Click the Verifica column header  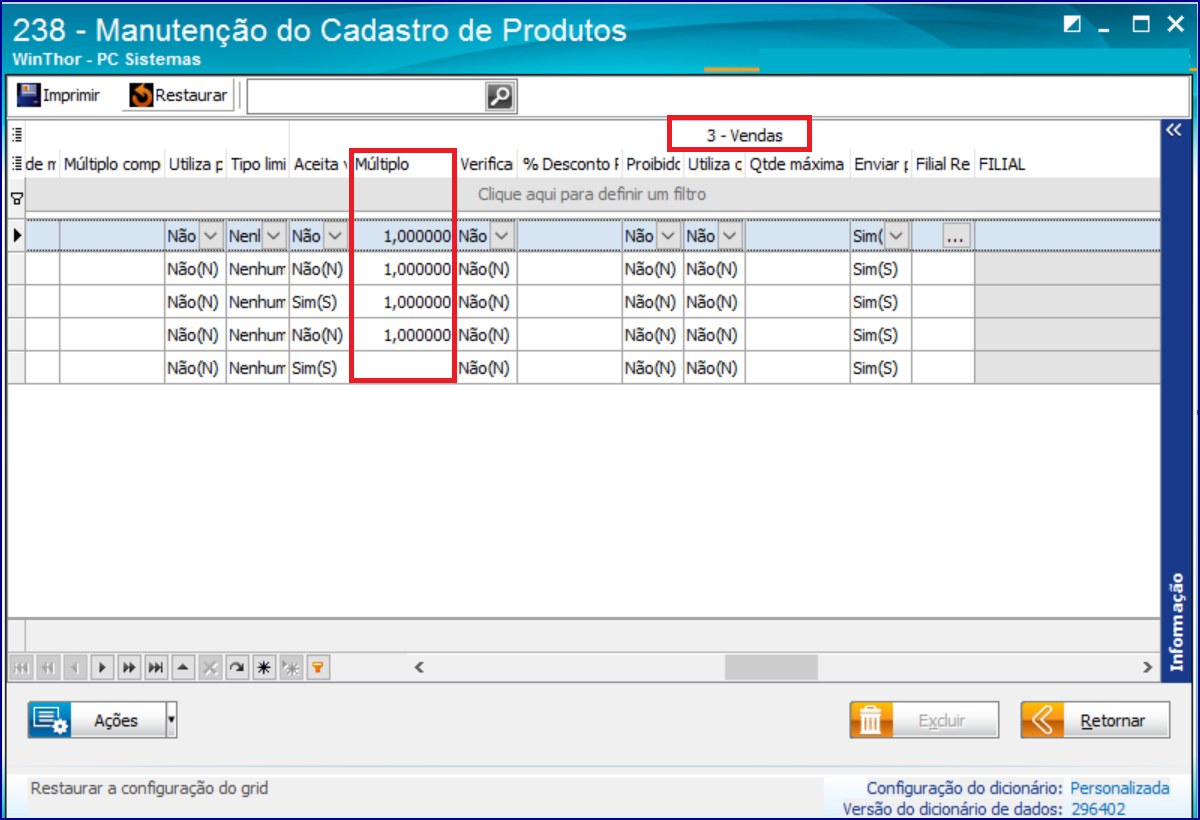click(486, 164)
